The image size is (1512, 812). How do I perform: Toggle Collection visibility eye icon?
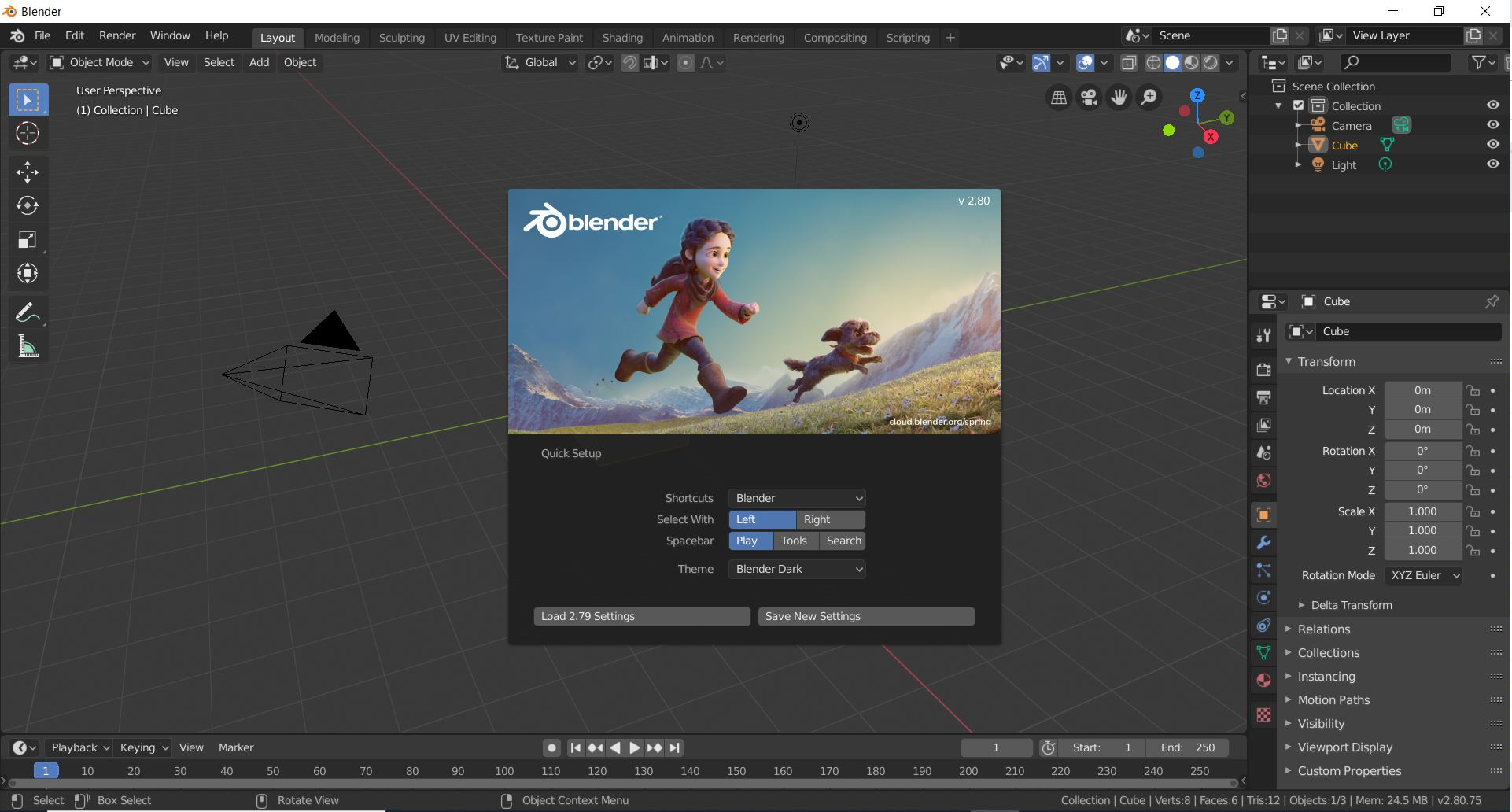tap(1492, 105)
